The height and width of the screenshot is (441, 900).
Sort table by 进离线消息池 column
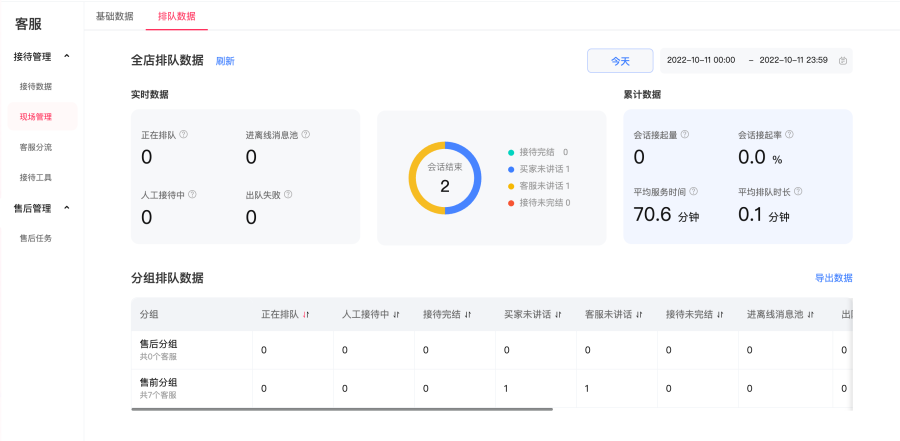[810, 315]
